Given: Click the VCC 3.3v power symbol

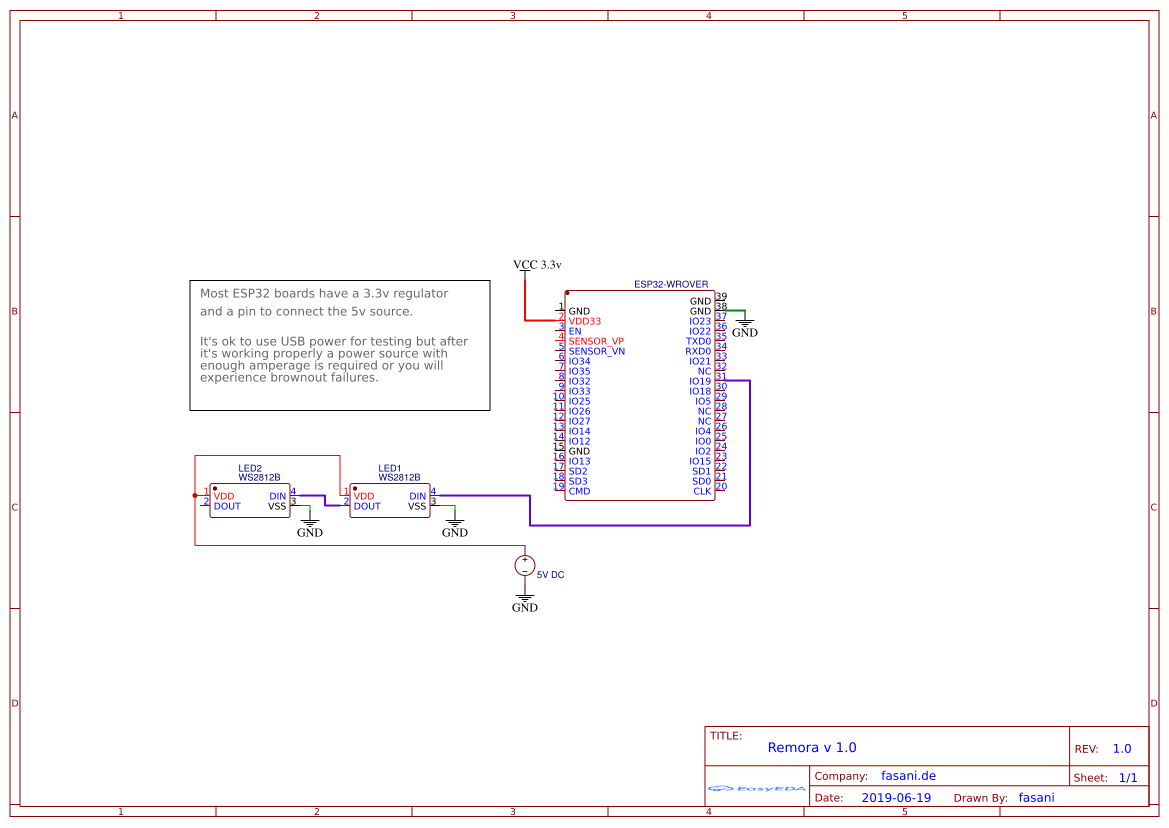Looking at the screenshot, I should [537, 265].
